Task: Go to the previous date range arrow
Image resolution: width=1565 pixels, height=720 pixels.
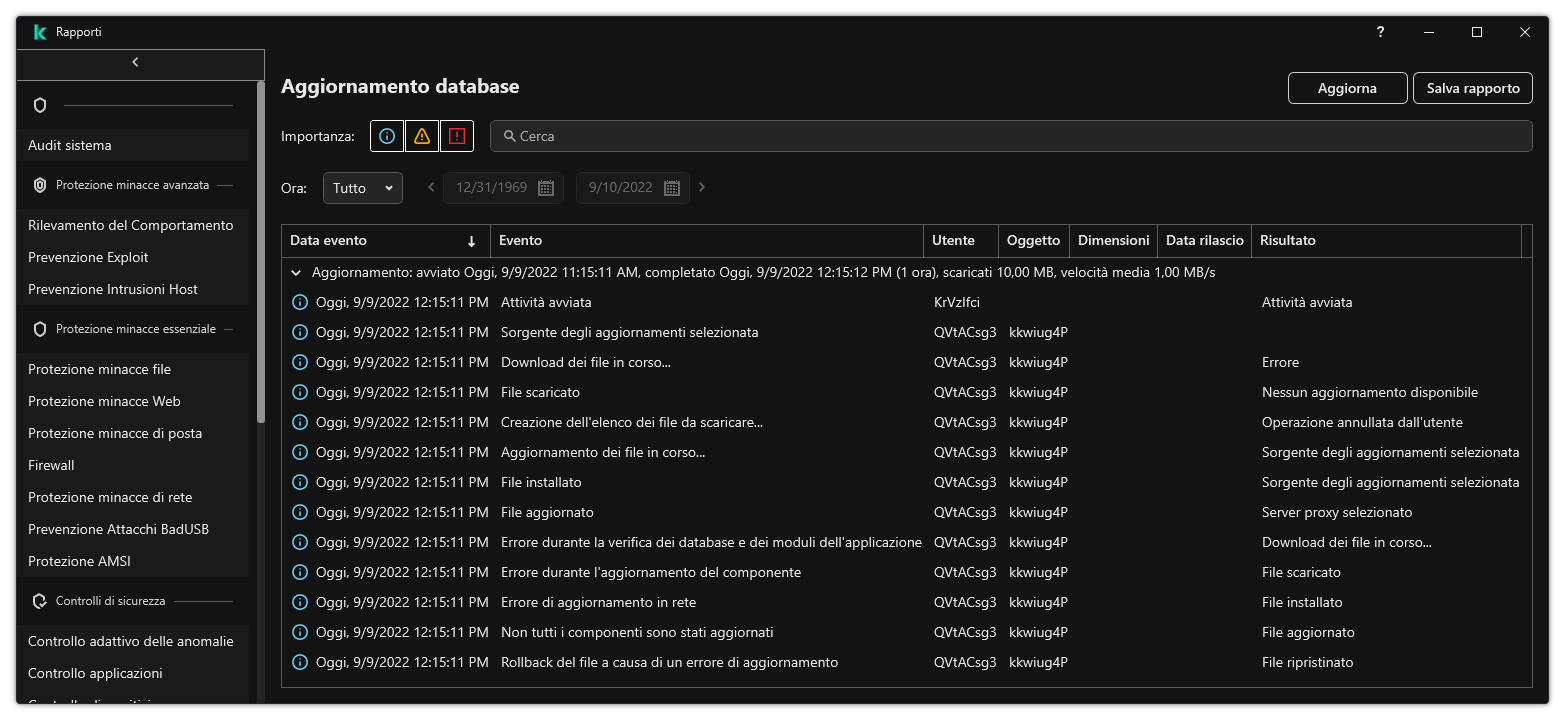Action: pyautogui.click(x=431, y=187)
